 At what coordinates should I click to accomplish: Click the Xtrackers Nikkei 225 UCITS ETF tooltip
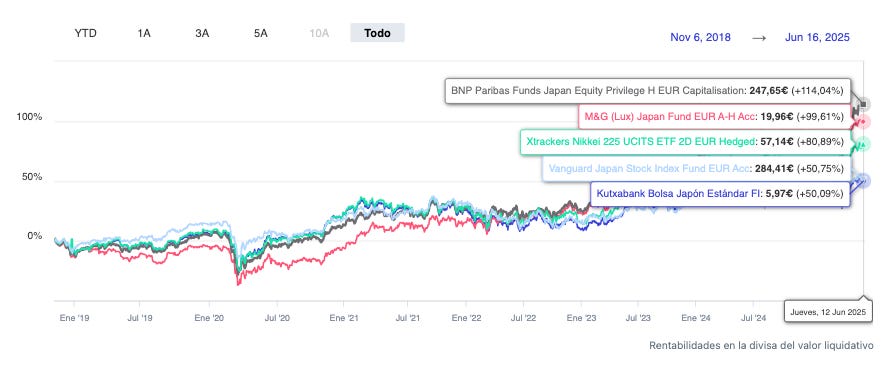pyautogui.click(x=685, y=142)
